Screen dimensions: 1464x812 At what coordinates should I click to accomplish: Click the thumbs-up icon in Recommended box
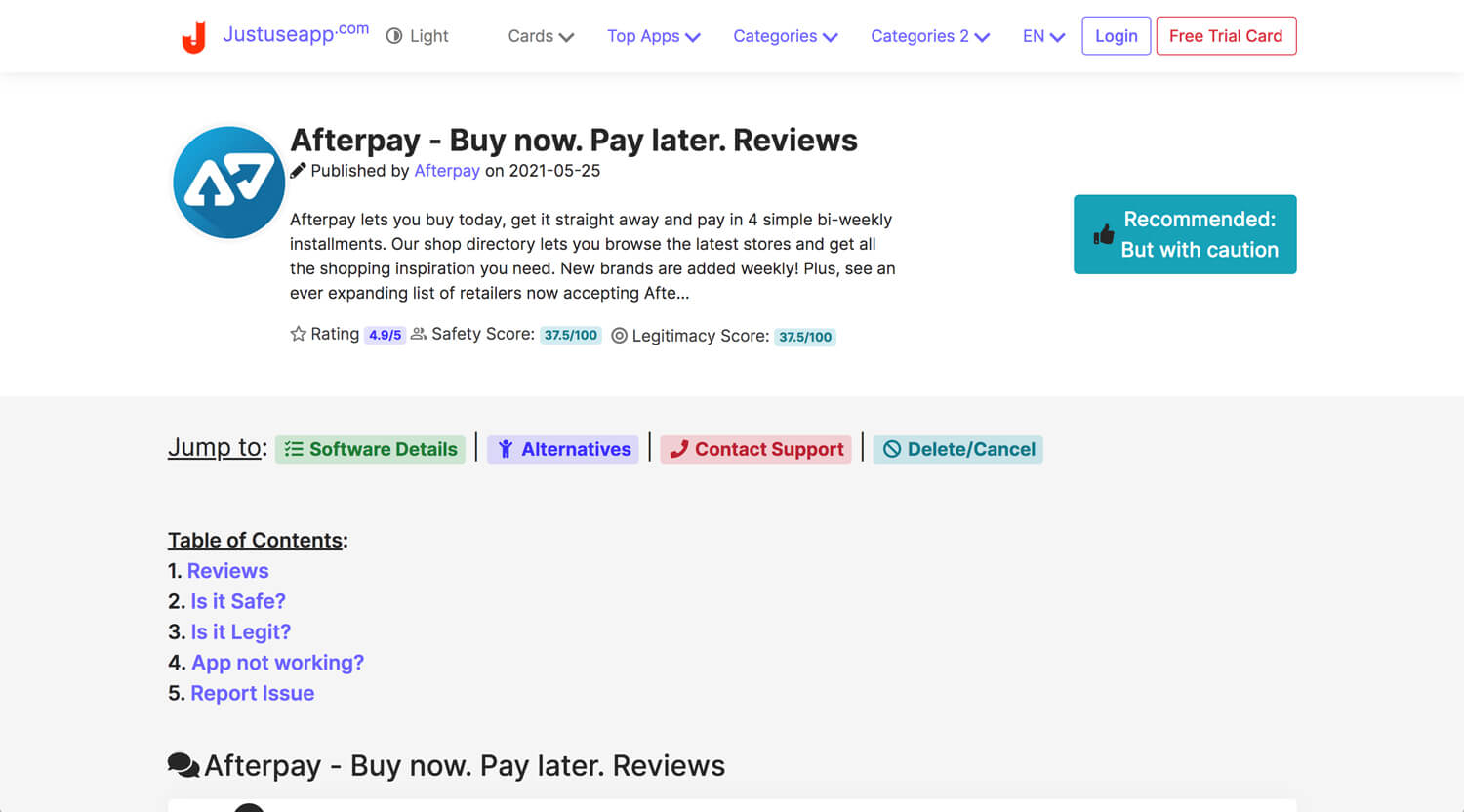[1104, 234]
